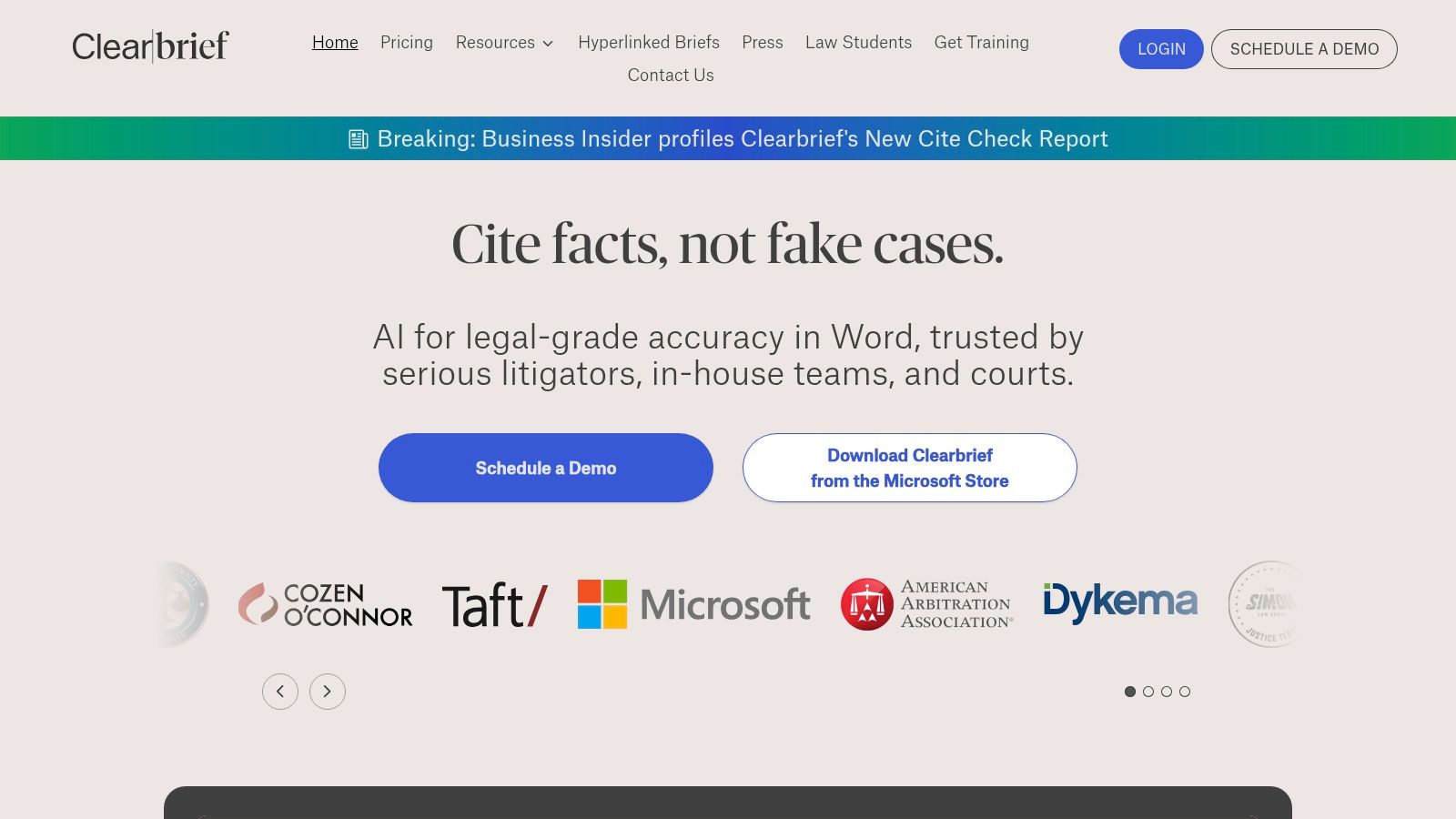Image resolution: width=1456 pixels, height=819 pixels.
Task: Navigate to the Law Students page
Action: pyautogui.click(x=858, y=43)
